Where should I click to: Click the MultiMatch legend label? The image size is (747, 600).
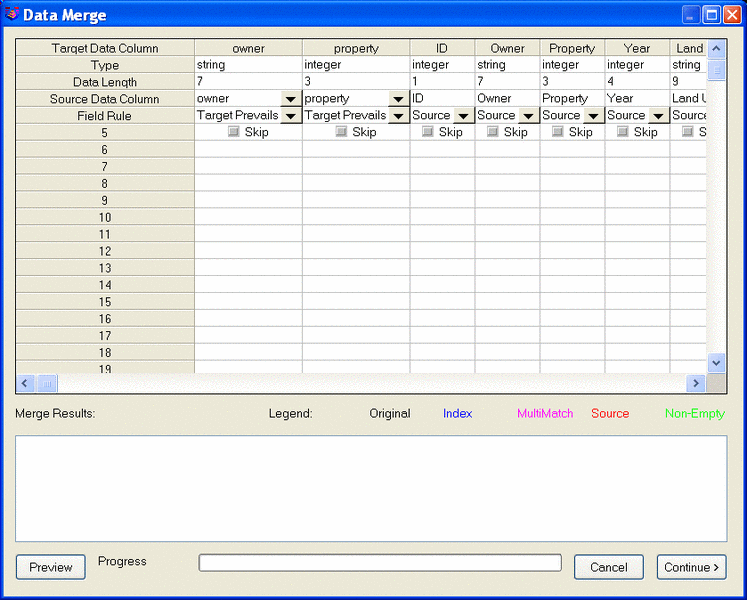pos(545,413)
